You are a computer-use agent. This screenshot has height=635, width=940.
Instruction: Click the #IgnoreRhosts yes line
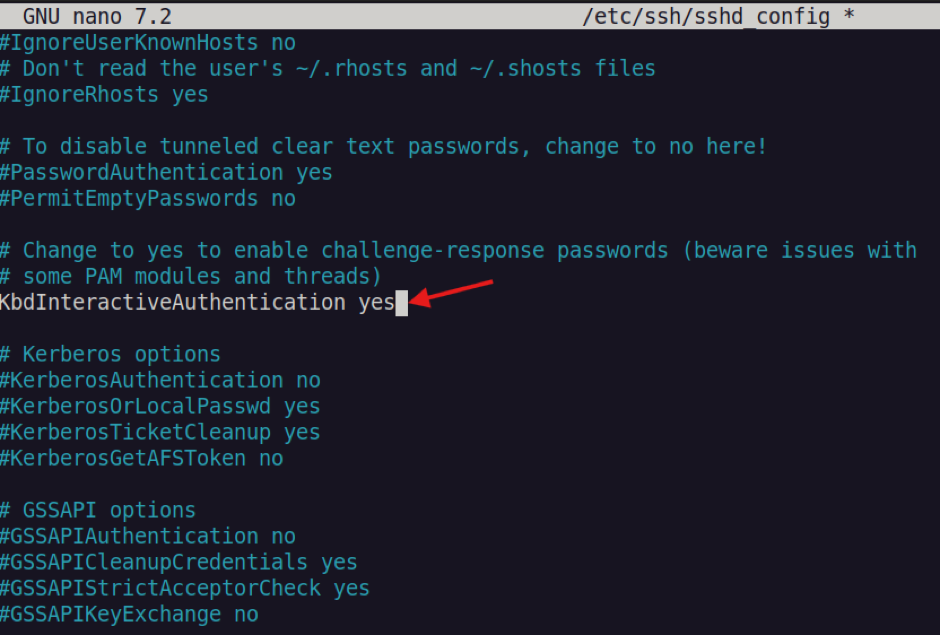104,95
